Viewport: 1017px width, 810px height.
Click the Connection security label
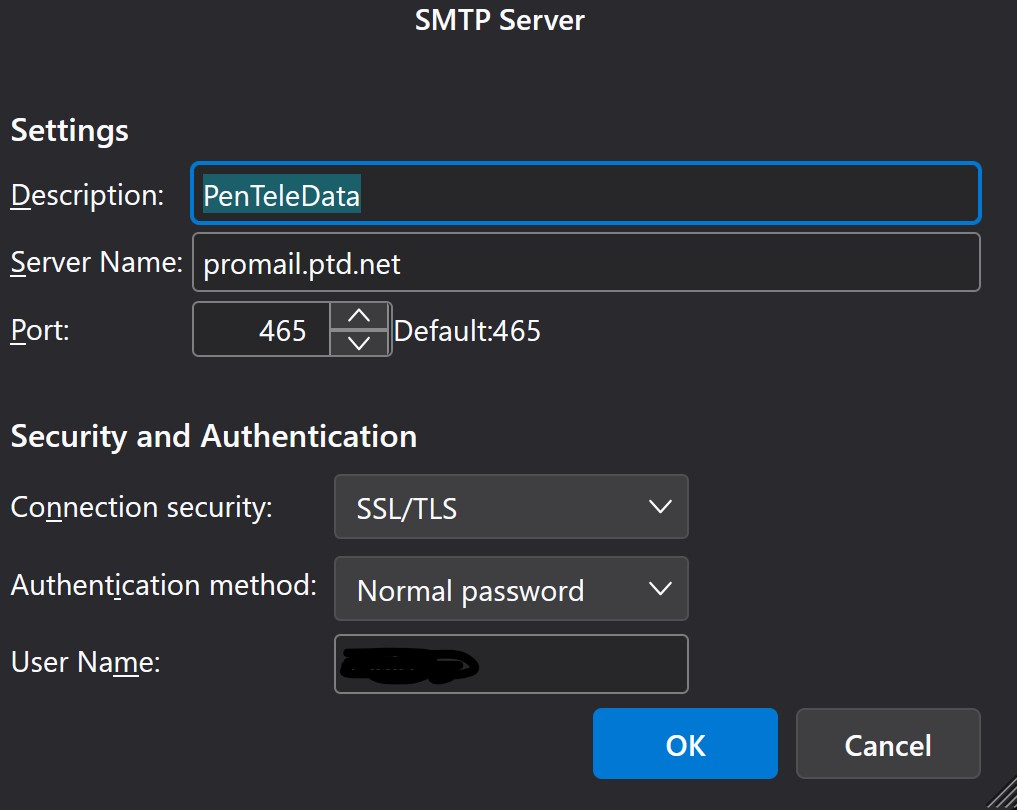(141, 507)
